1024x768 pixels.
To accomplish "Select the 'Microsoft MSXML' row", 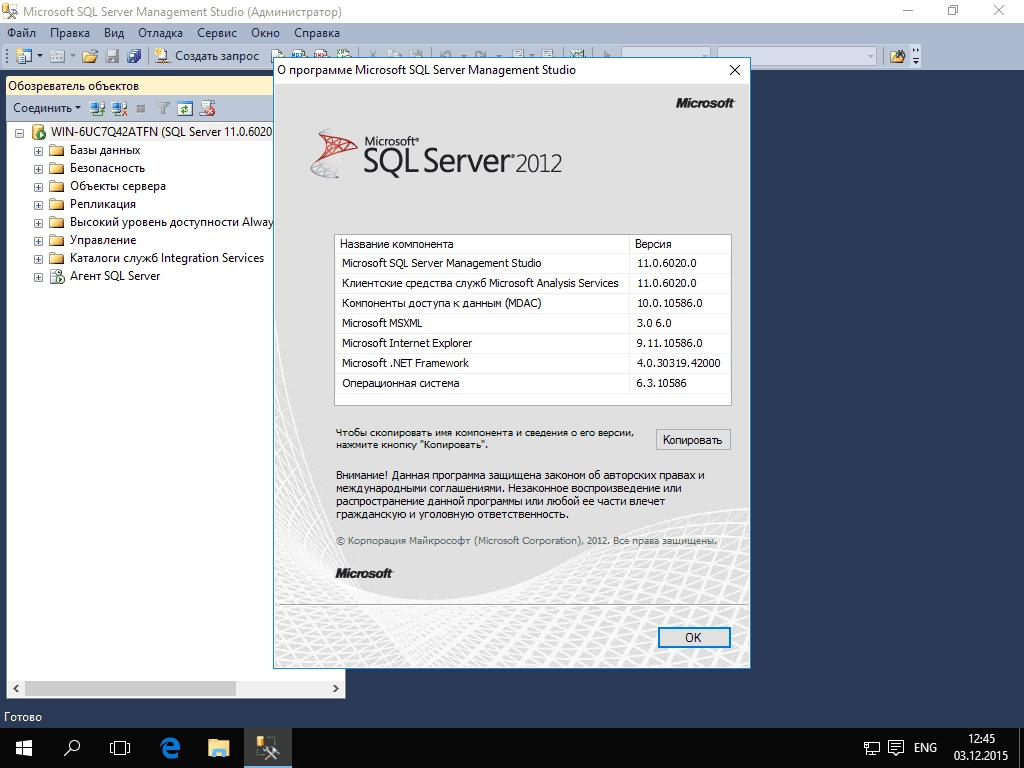I will coord(533,323).
